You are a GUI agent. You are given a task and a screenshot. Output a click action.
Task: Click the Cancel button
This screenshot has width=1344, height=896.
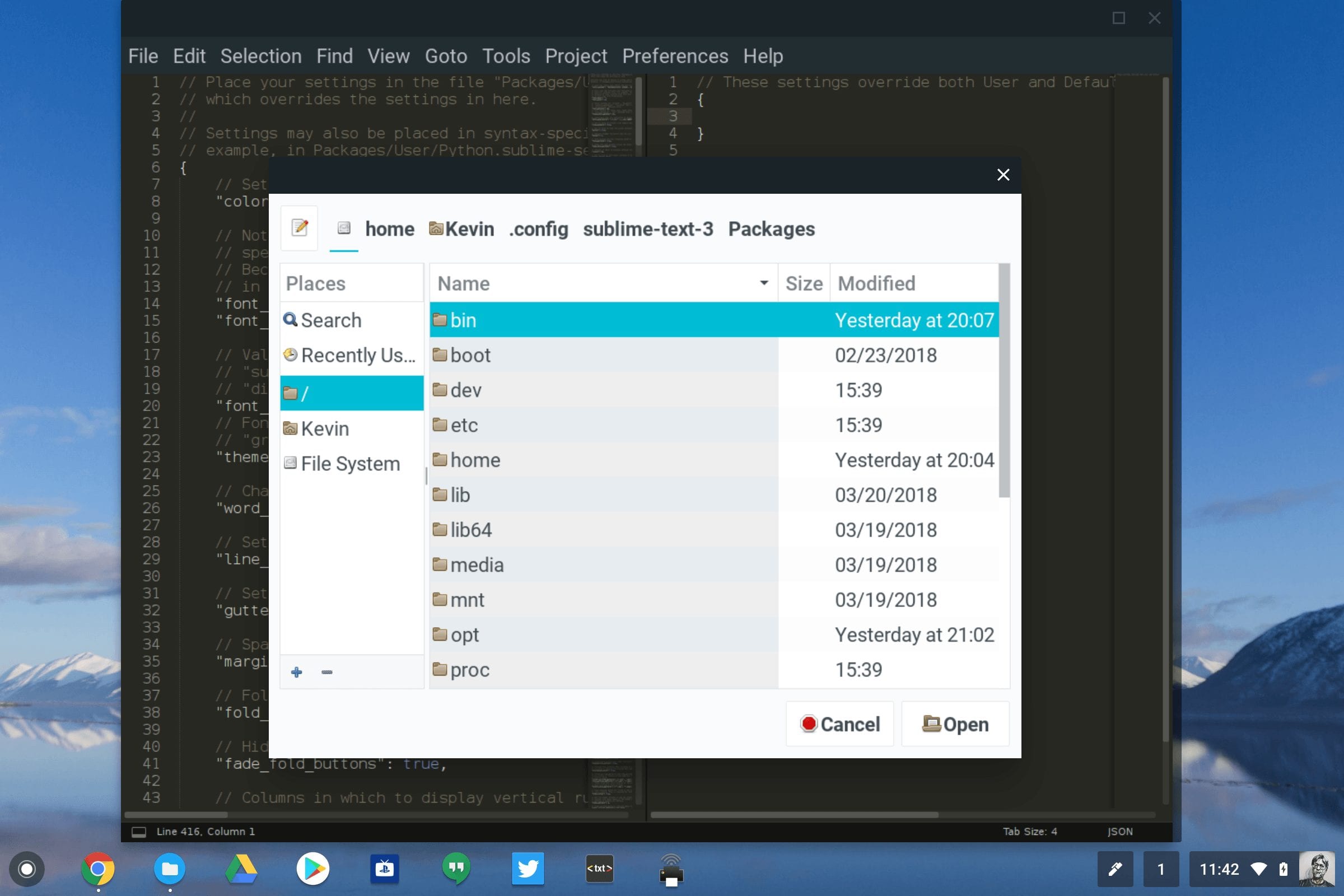[x=839, y=724]
